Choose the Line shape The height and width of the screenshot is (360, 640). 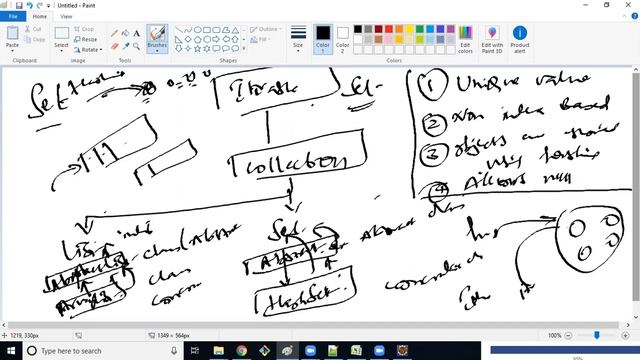click(x=178, y=30)
